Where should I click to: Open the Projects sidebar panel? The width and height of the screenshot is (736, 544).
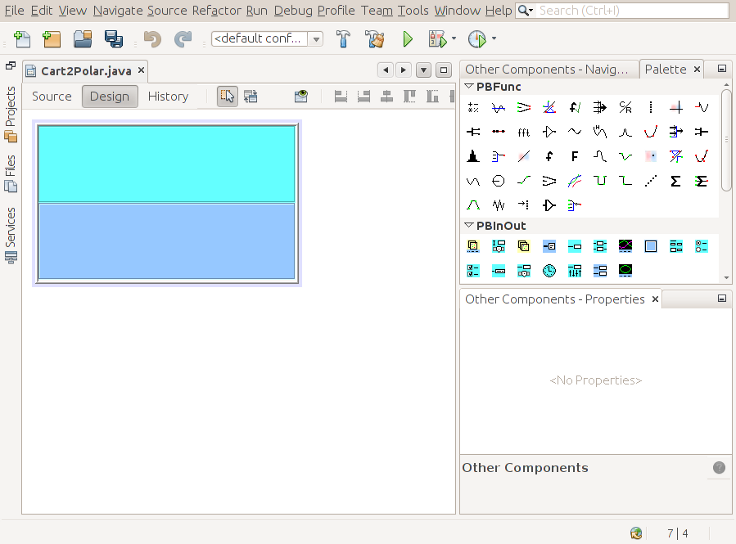(x=11, y=113)
